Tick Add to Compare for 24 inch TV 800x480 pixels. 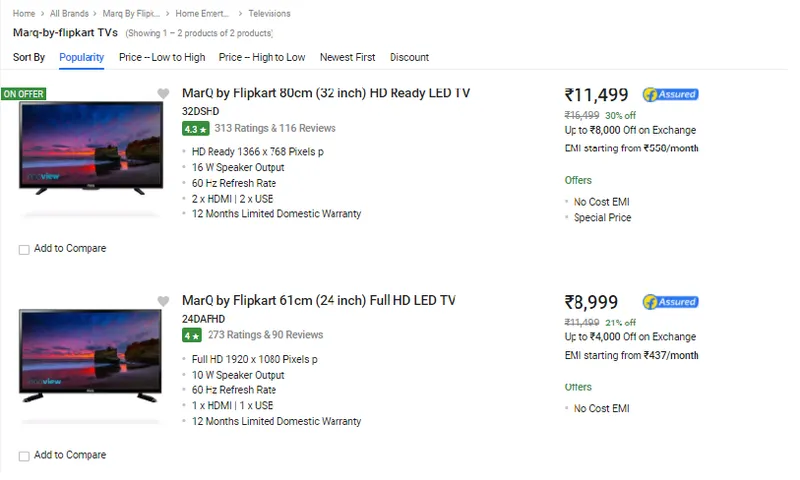[x=24, y=457]
